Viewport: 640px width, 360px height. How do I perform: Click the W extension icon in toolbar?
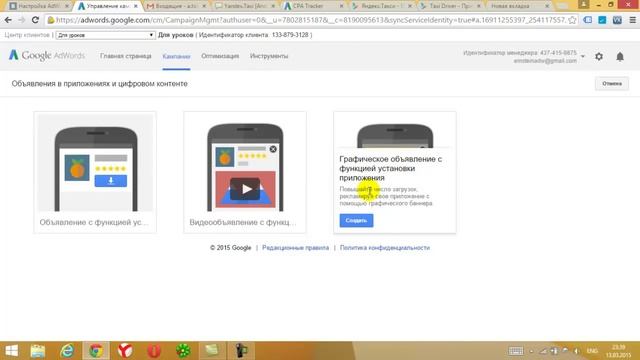pyautogui.click(x=617, y=20)
